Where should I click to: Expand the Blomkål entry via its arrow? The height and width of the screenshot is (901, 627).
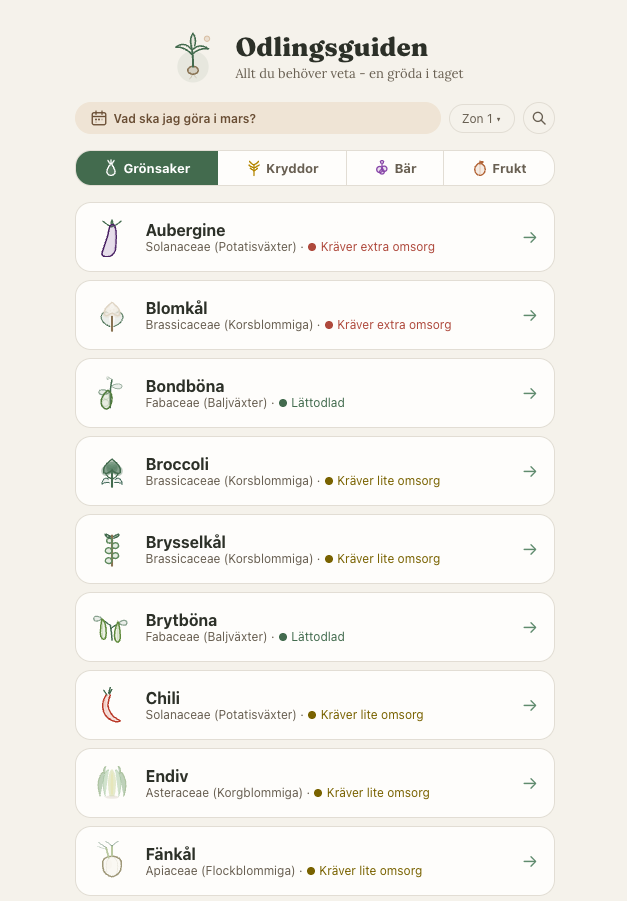click(529, 315)
